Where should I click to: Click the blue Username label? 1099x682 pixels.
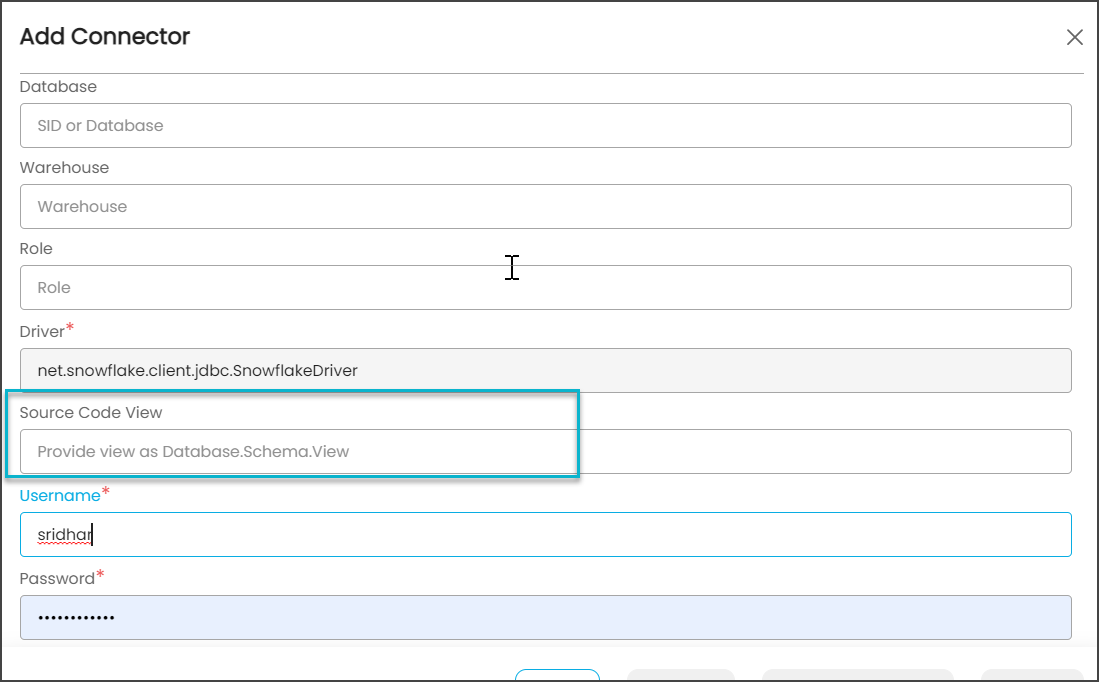point(60,496)
